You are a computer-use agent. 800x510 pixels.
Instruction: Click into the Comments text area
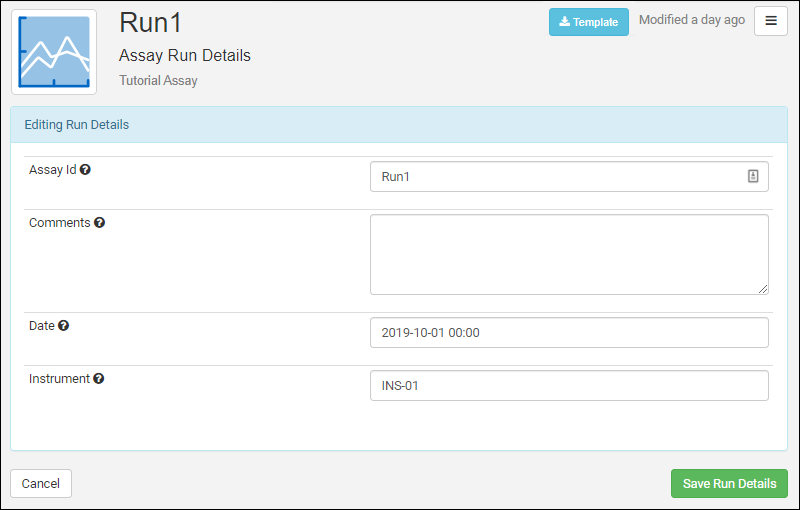[568, 254]
